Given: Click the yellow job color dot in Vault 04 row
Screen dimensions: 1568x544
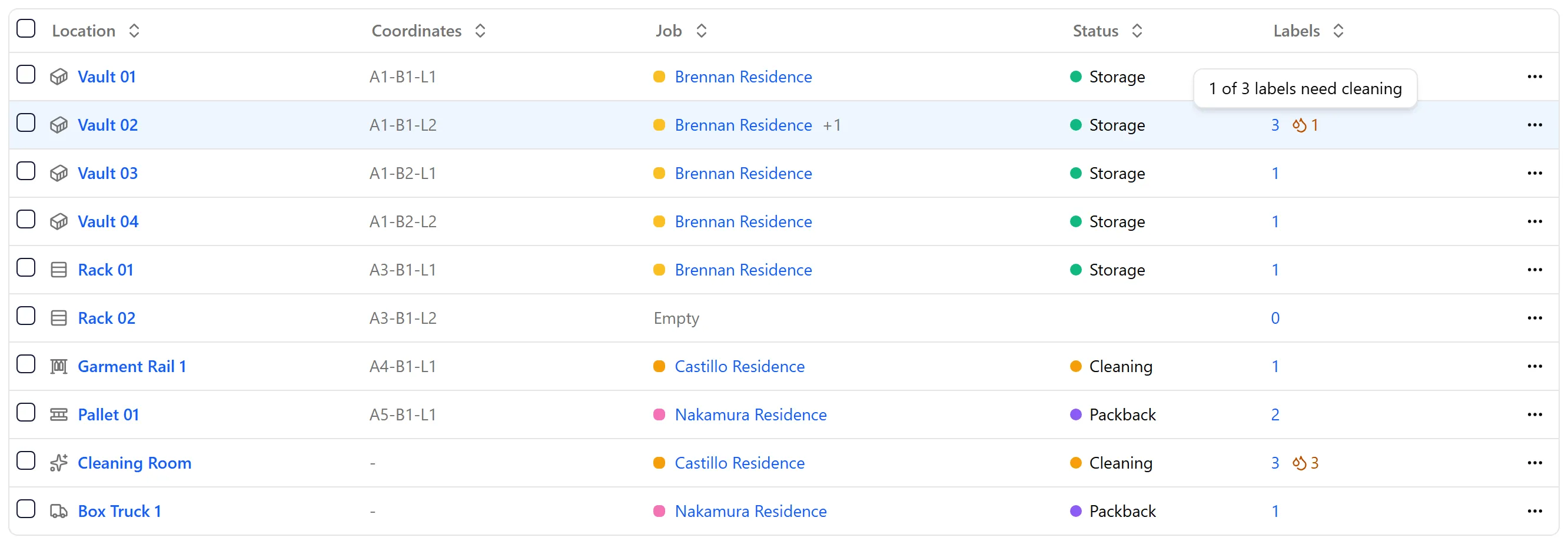Looking at the screenshot, I should tap(659, 222).
